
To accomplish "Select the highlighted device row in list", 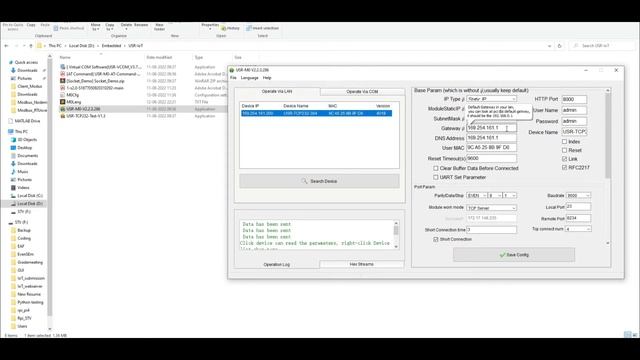I will pos(316,113).
